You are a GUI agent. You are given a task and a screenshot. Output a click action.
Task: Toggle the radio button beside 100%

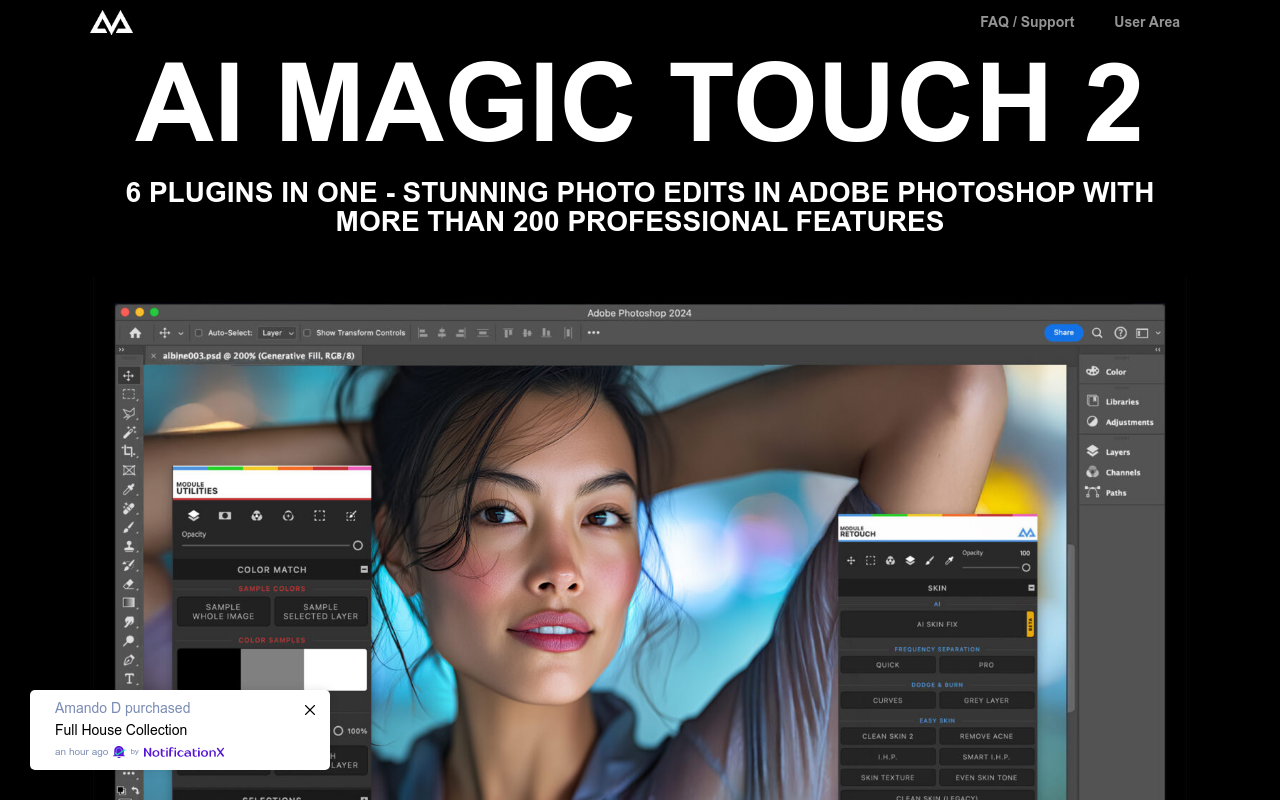338,731
